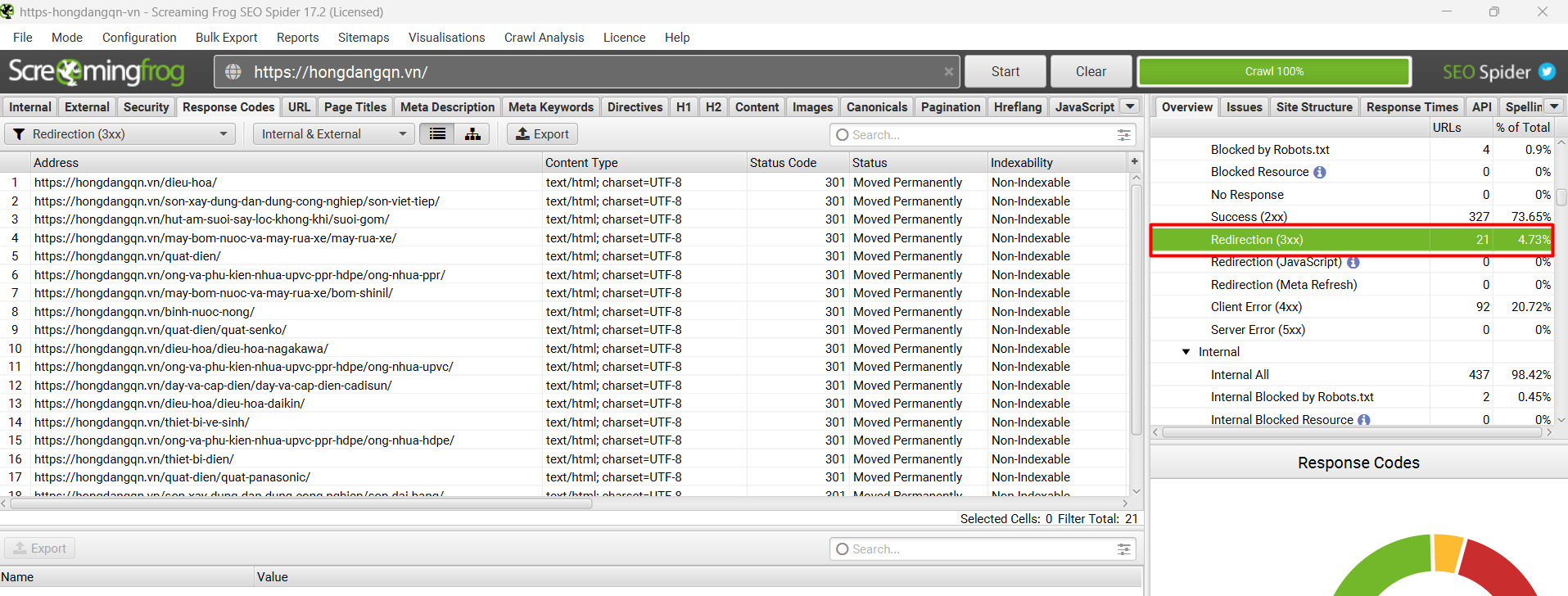Click the lower Export button
Viewport: 1568px width, 596px height.
point(39,549)
